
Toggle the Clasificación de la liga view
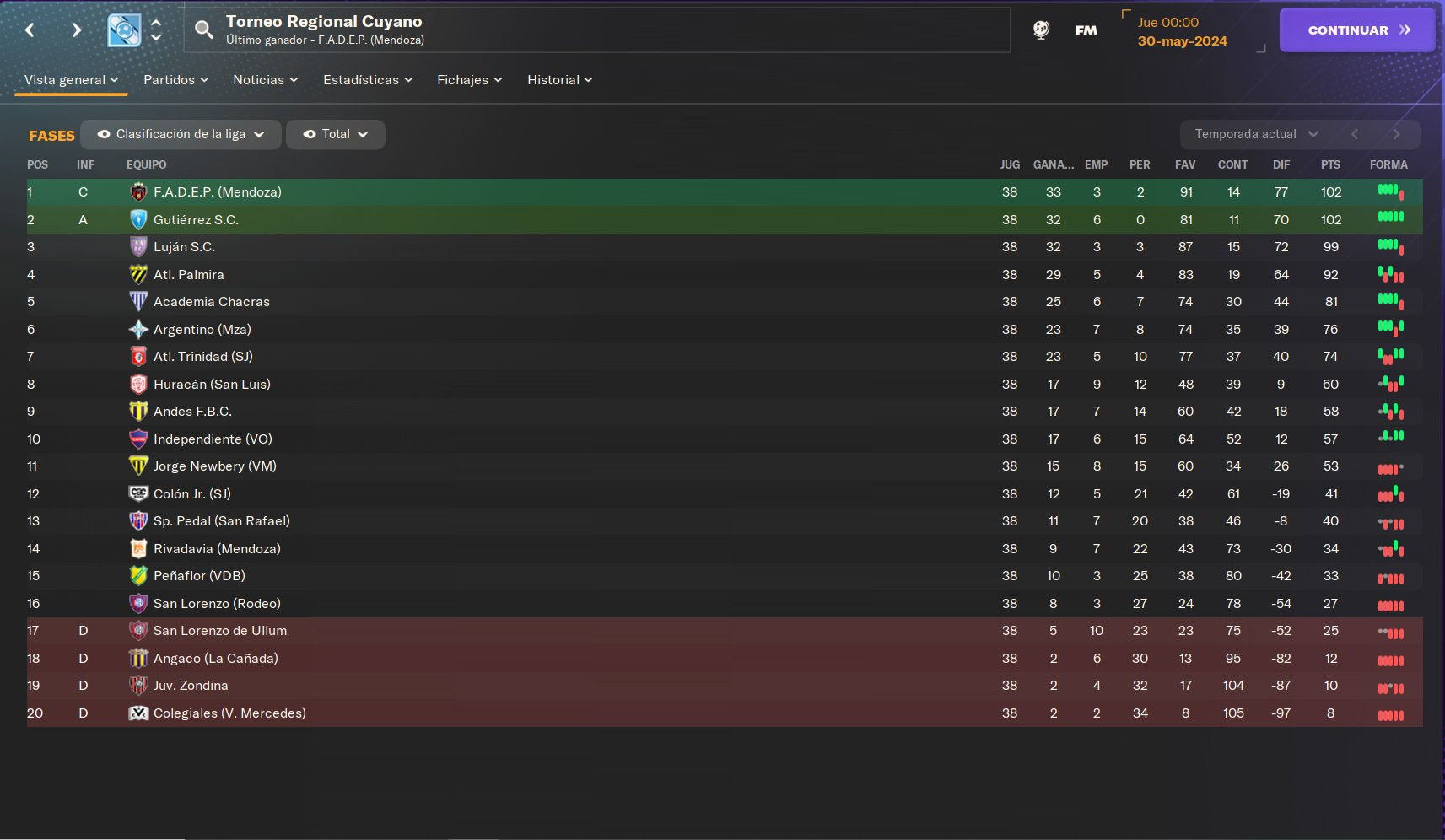181,134
